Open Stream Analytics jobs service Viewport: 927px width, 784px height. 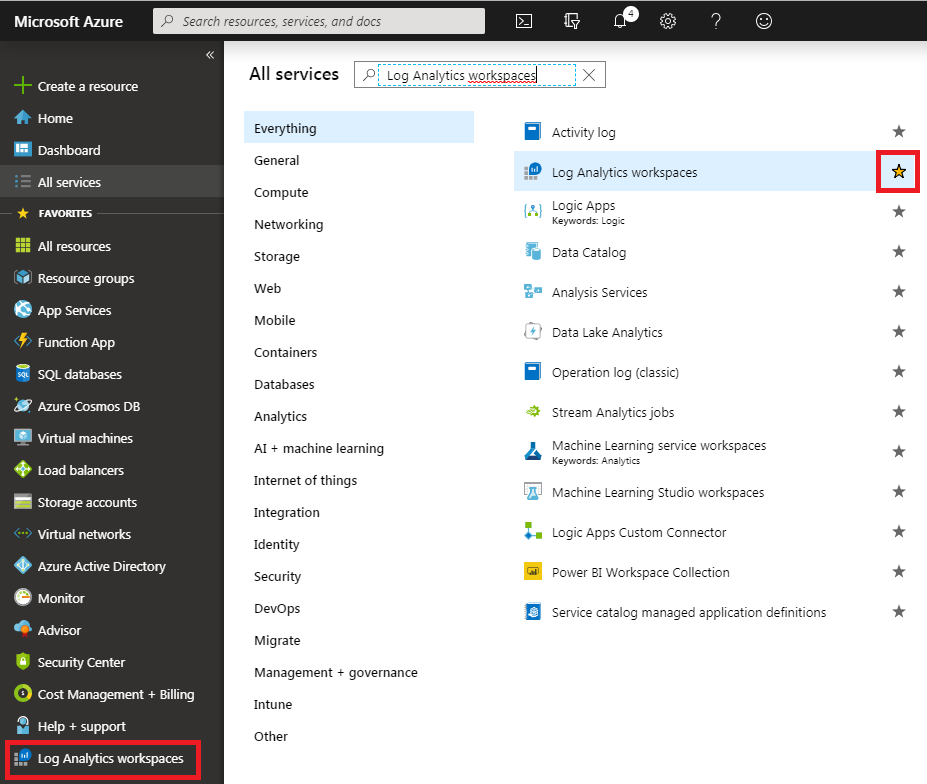(x=612, y=412)
